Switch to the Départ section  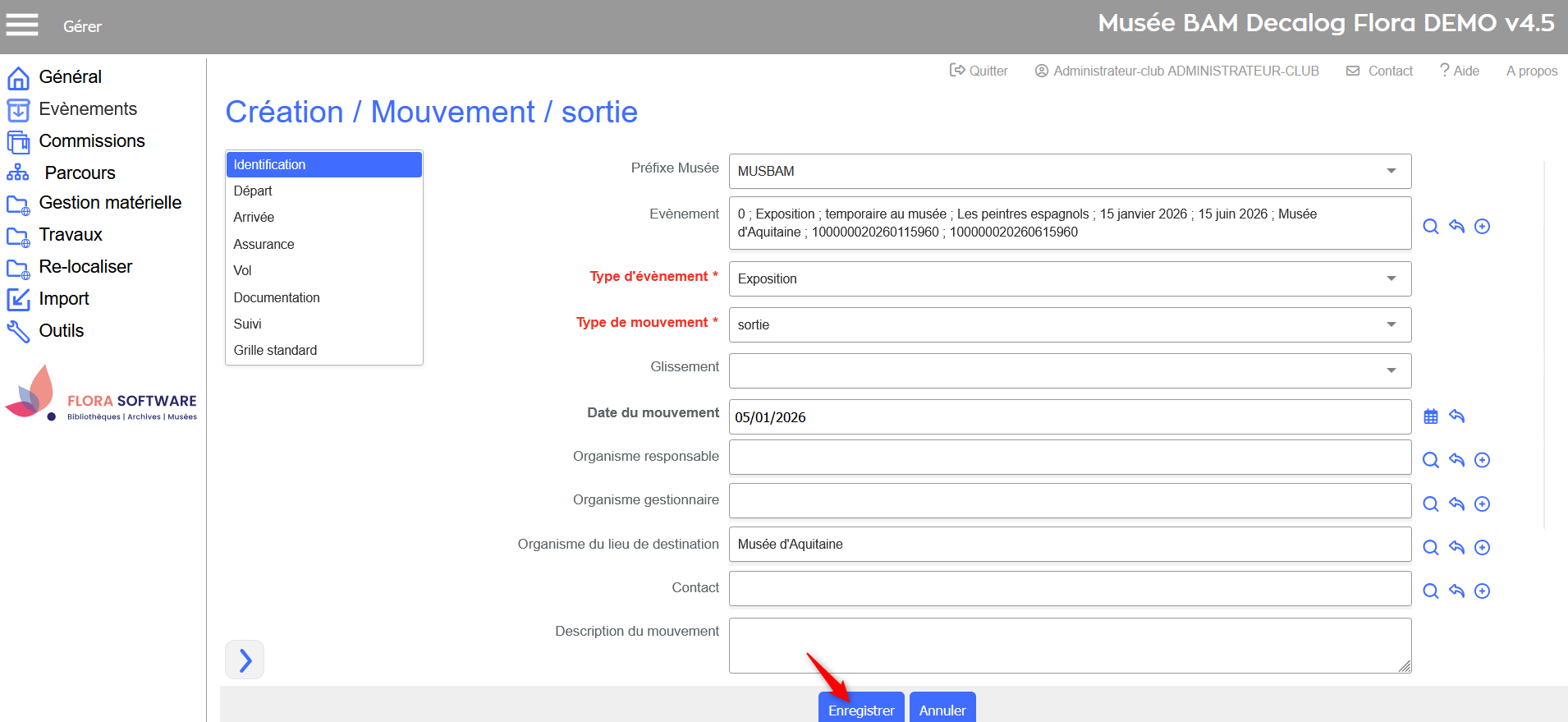pos(253,191)
